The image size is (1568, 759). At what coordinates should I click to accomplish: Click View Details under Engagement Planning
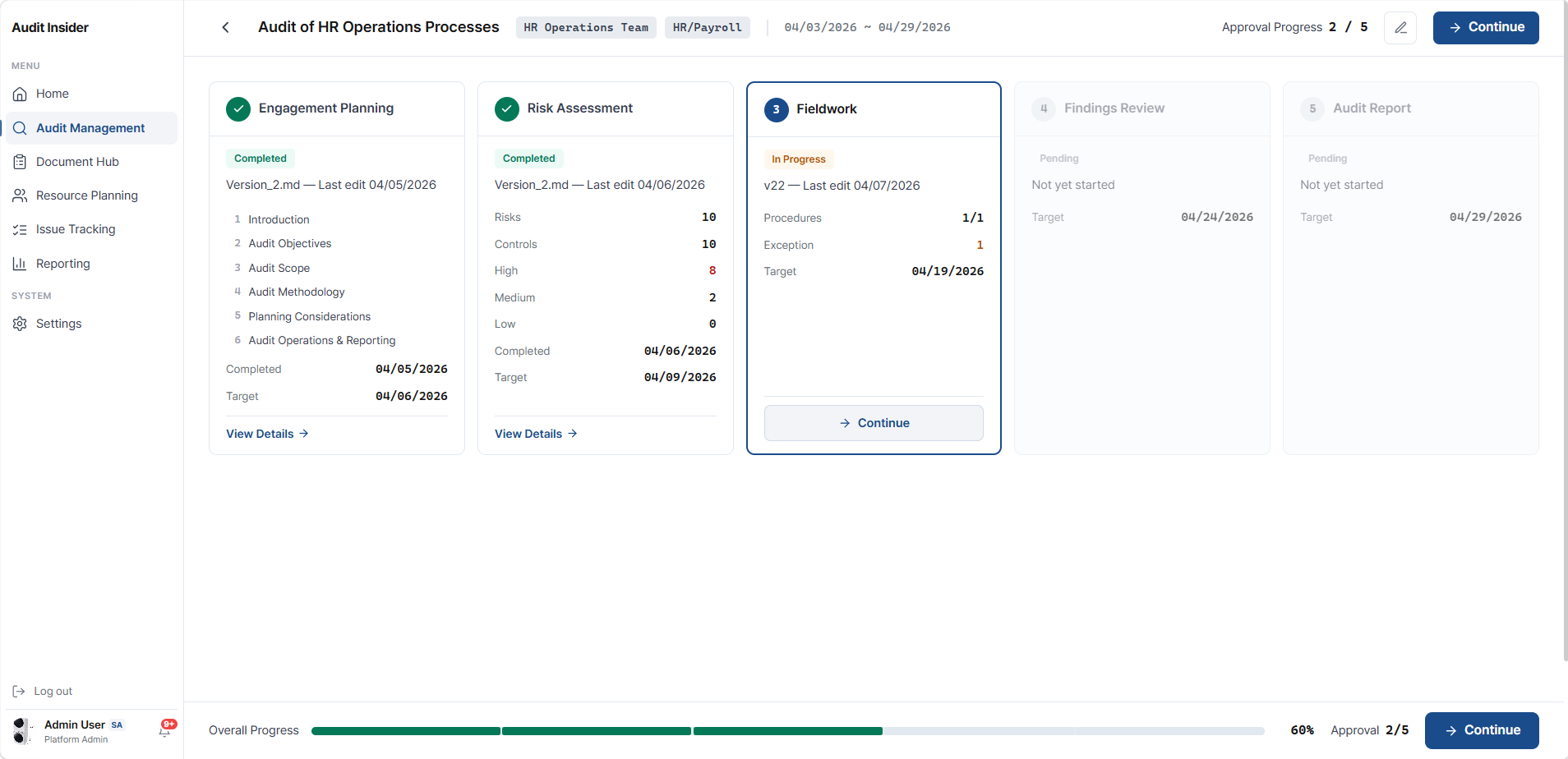coord(267,434)
